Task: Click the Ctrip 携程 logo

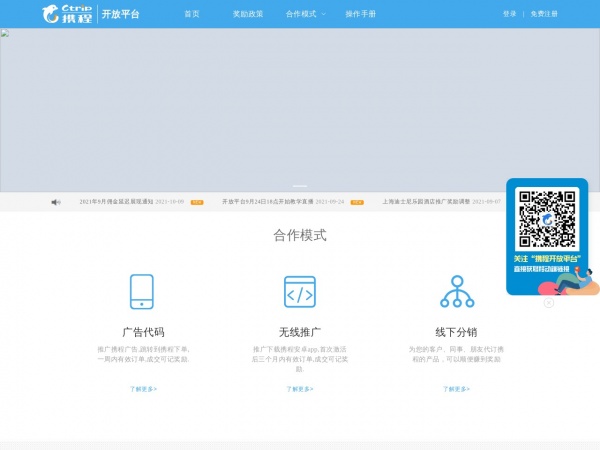Action: [67, 14]
